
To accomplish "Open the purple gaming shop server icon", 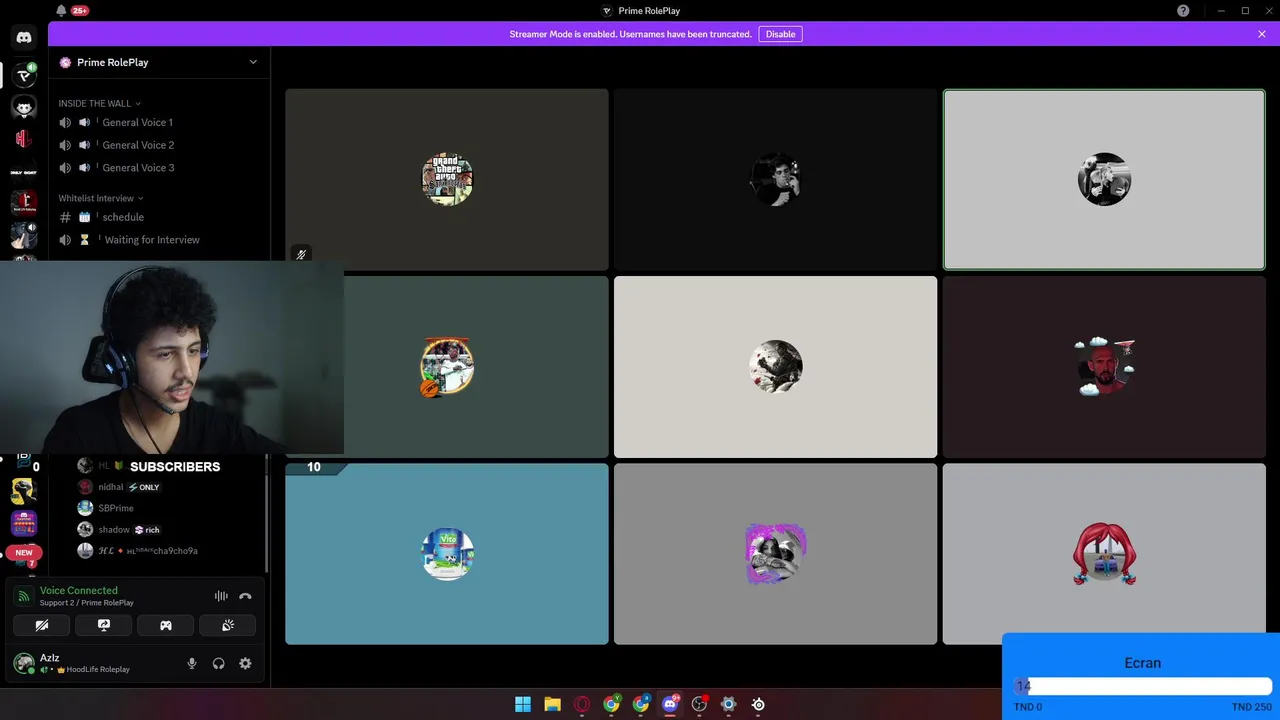I will [24, 522].
